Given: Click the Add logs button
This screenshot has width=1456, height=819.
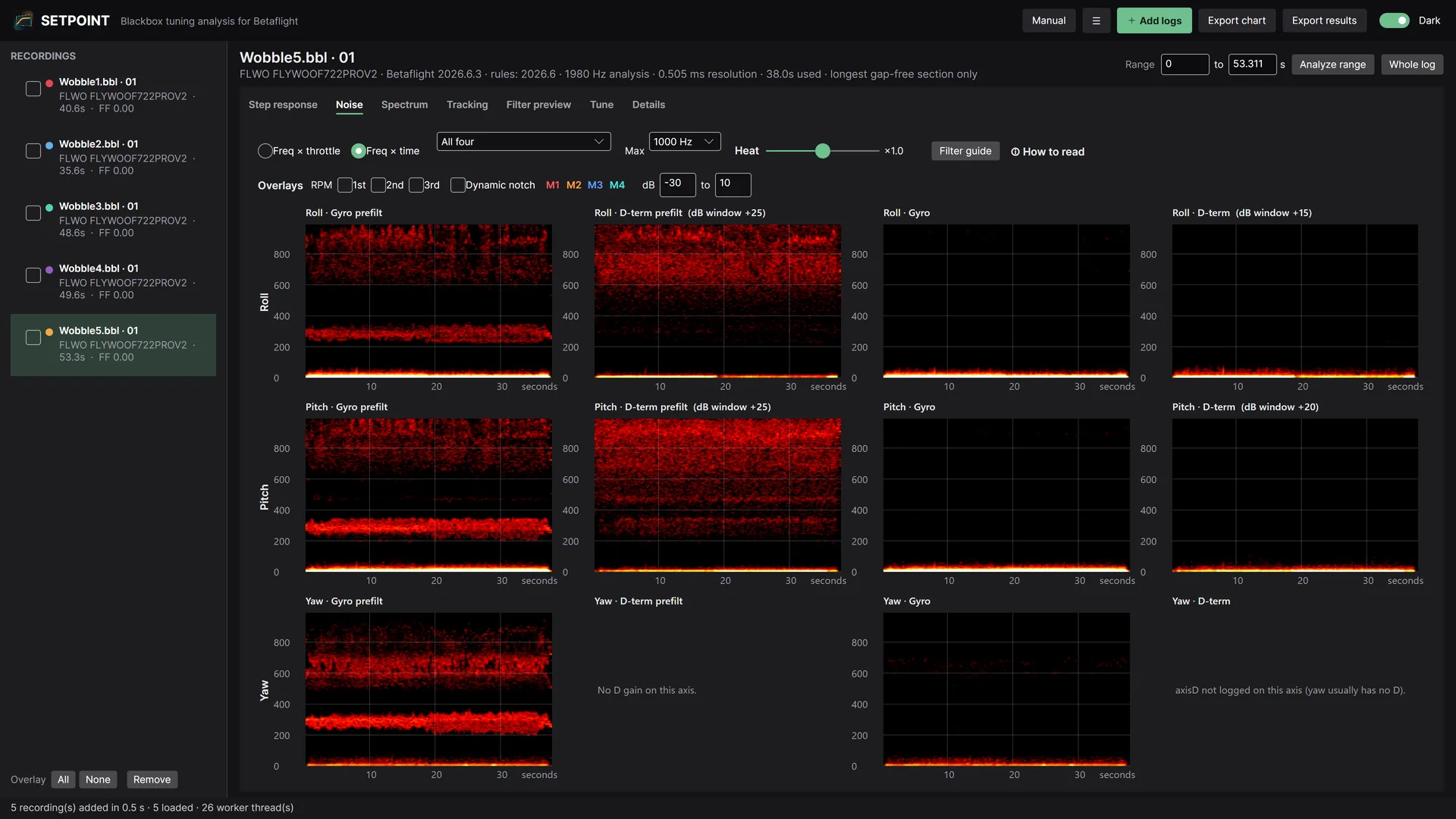Looking at the screenshot, I should coord(1154,20).
